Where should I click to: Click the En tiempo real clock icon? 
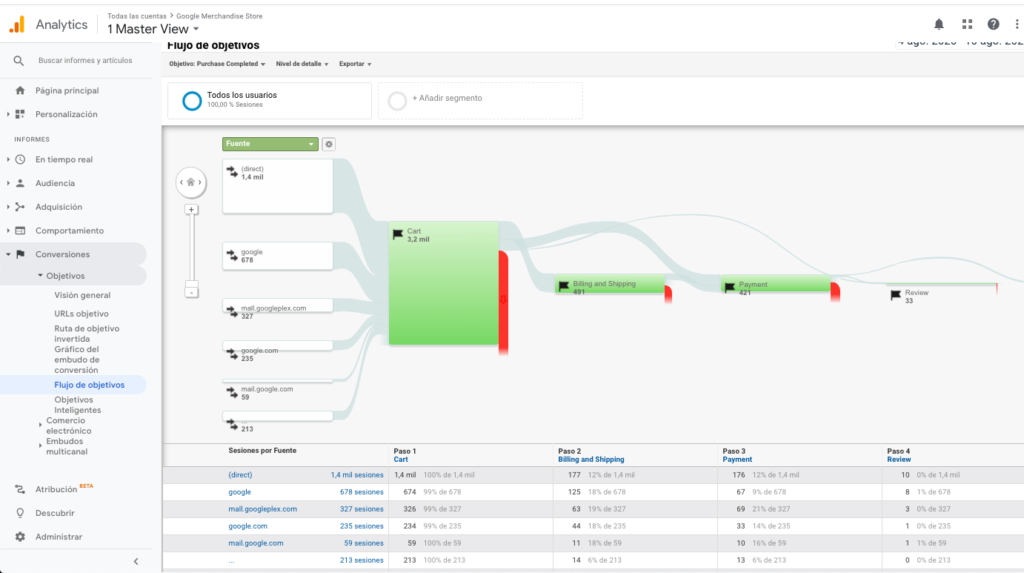(x=20, y=159)
